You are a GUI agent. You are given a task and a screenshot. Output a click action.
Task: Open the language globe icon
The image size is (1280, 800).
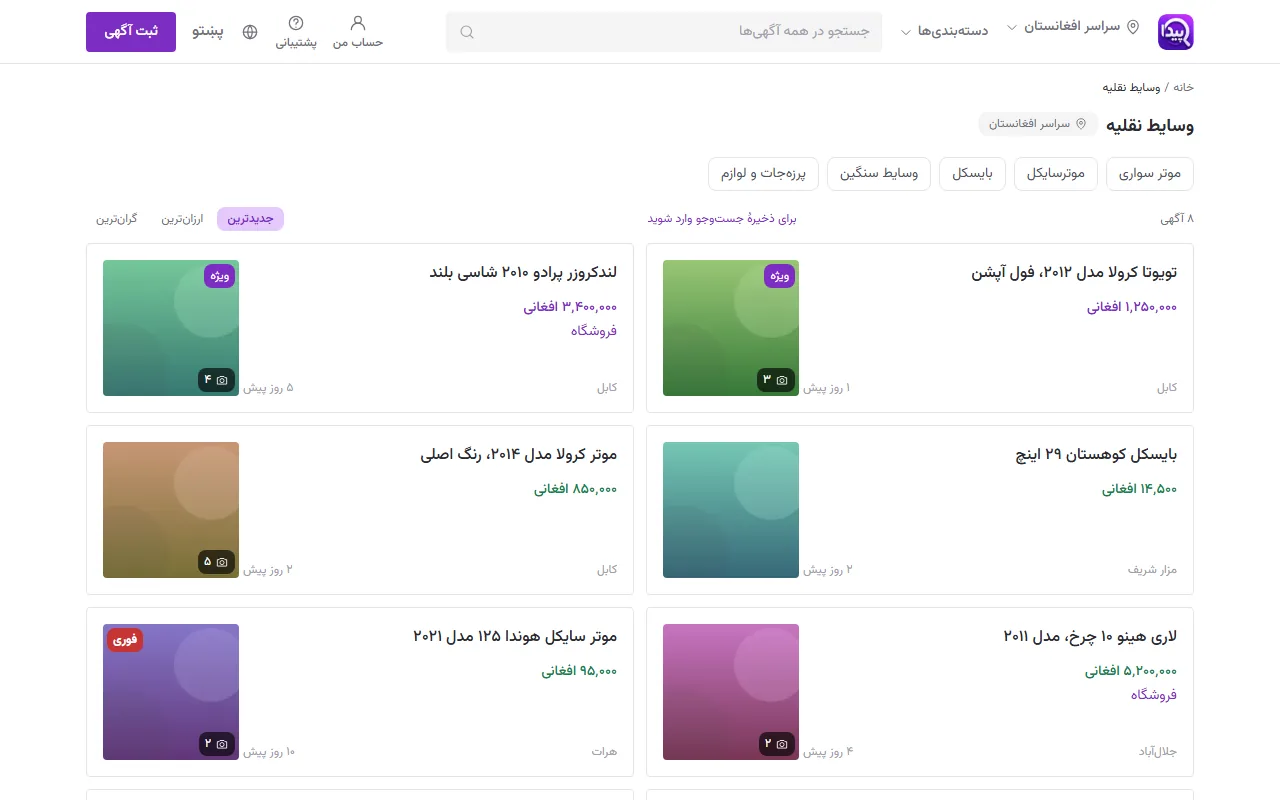click(250, 32)
